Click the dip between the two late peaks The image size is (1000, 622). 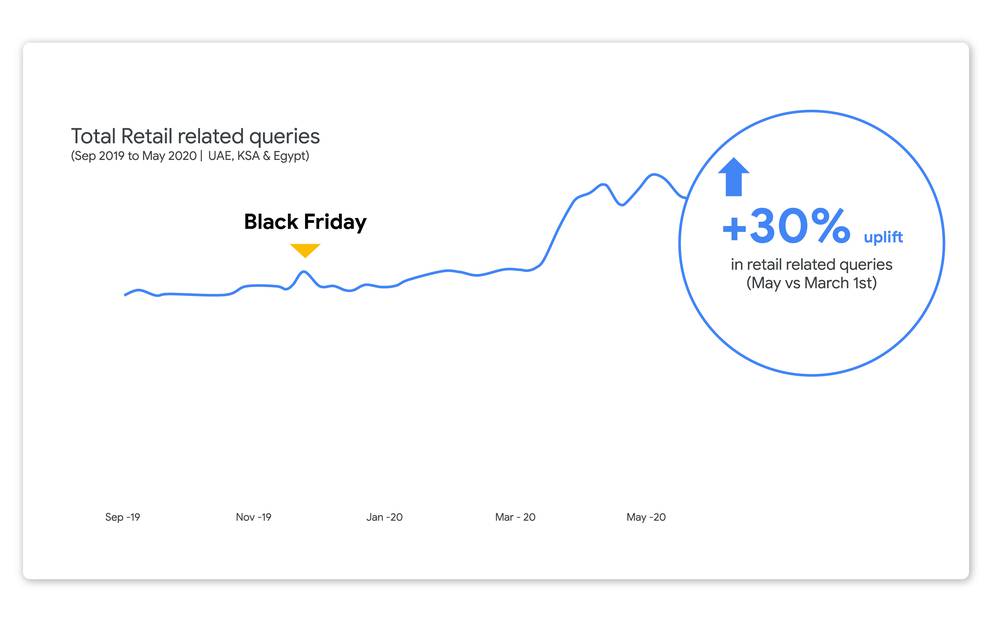tap(622, 204)
